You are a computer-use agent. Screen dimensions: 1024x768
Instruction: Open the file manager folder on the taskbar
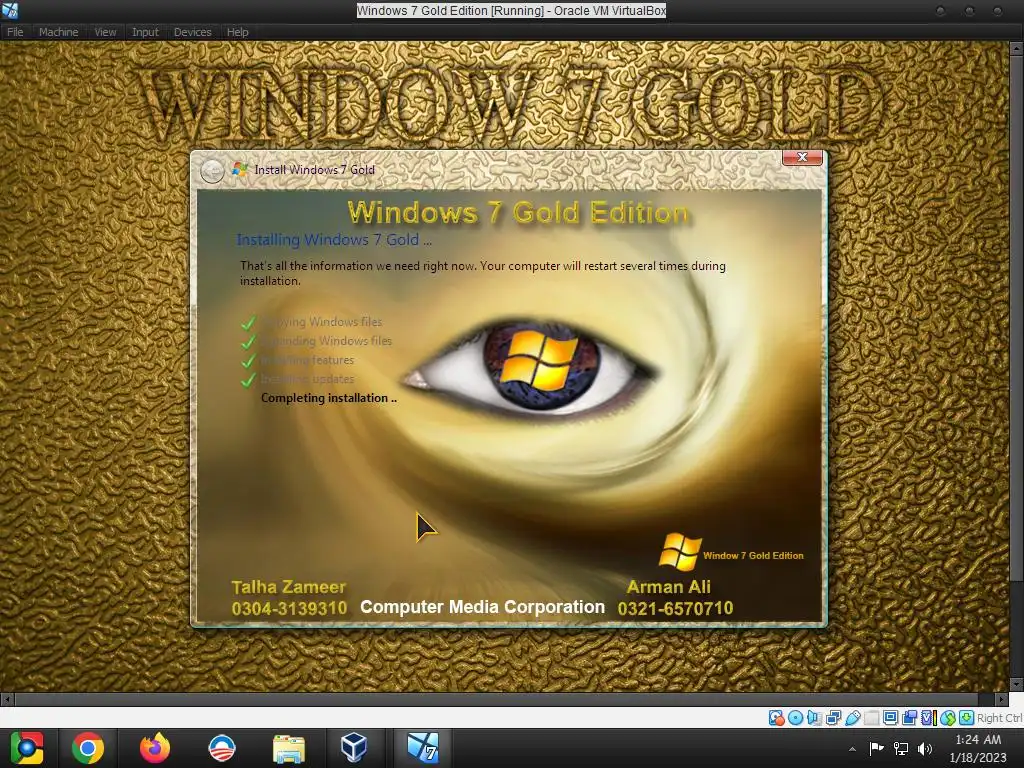[x=289, y=748]
